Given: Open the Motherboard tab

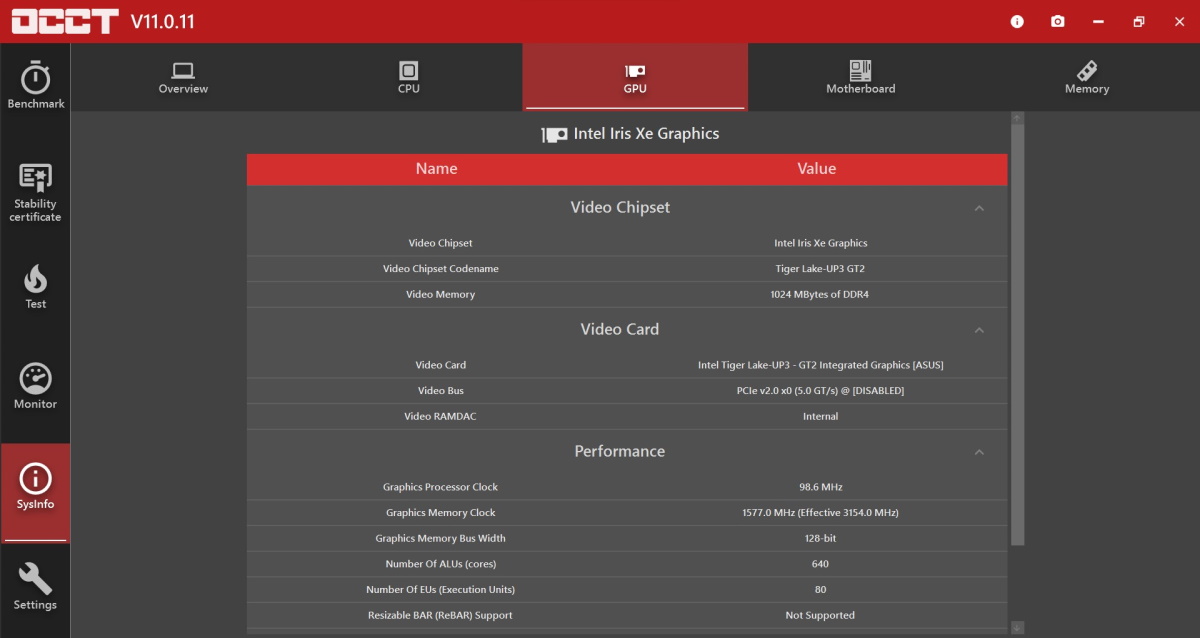Looking at the screenshot, I should [860, 77].
